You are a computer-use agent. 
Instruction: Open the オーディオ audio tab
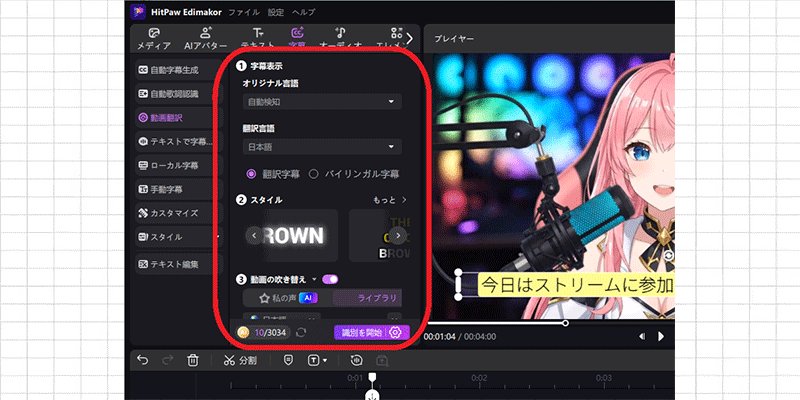(341, 39)
